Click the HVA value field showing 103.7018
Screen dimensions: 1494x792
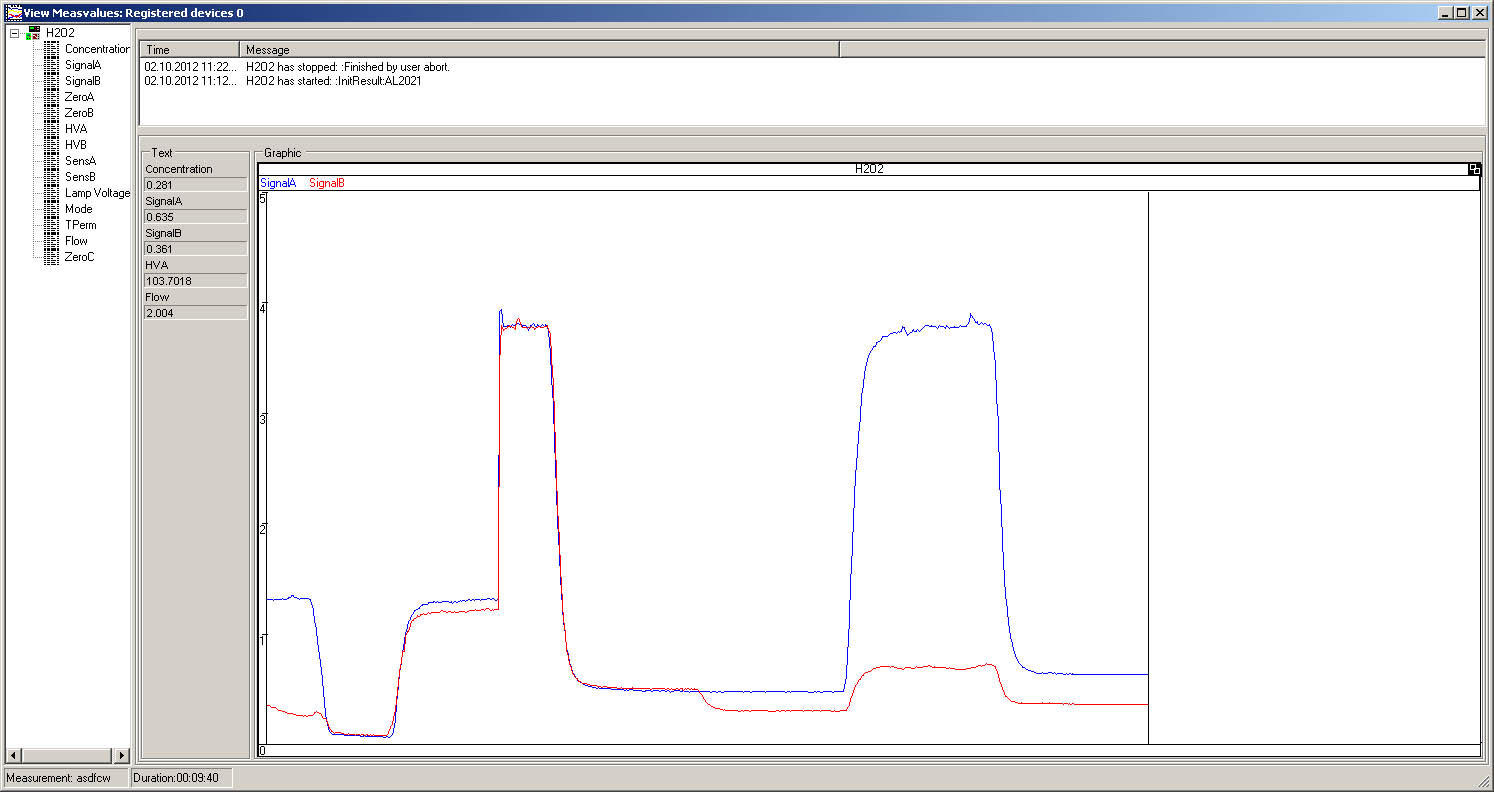(195, 281)
